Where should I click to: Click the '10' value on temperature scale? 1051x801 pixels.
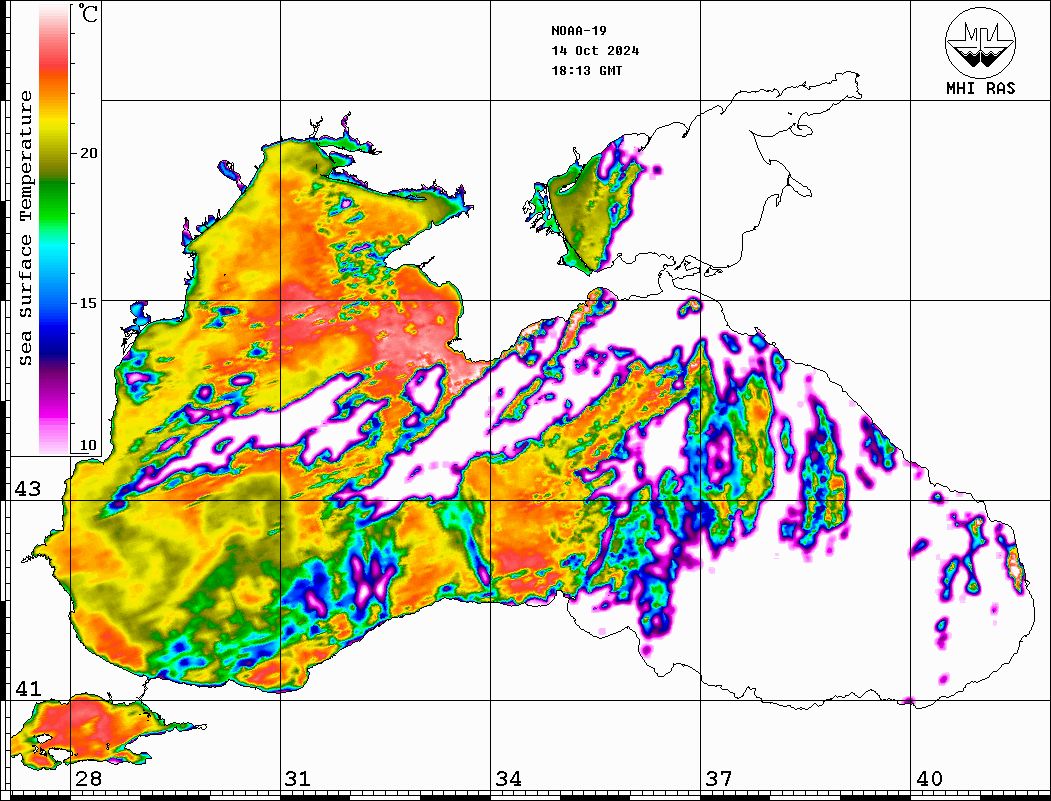click(x=88, y=445)
